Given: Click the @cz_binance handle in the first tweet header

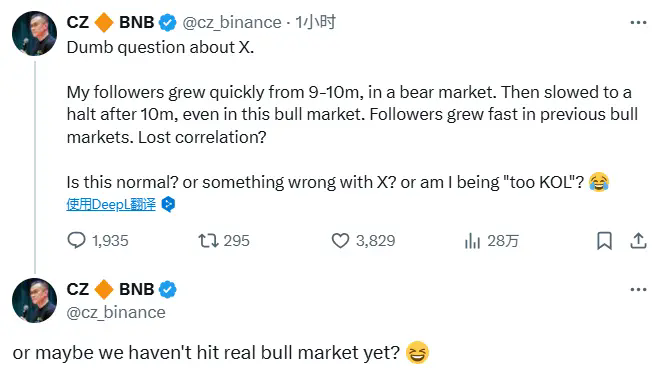Looking at the screenshot, I should pyautogui.click(x=232, y=22).
